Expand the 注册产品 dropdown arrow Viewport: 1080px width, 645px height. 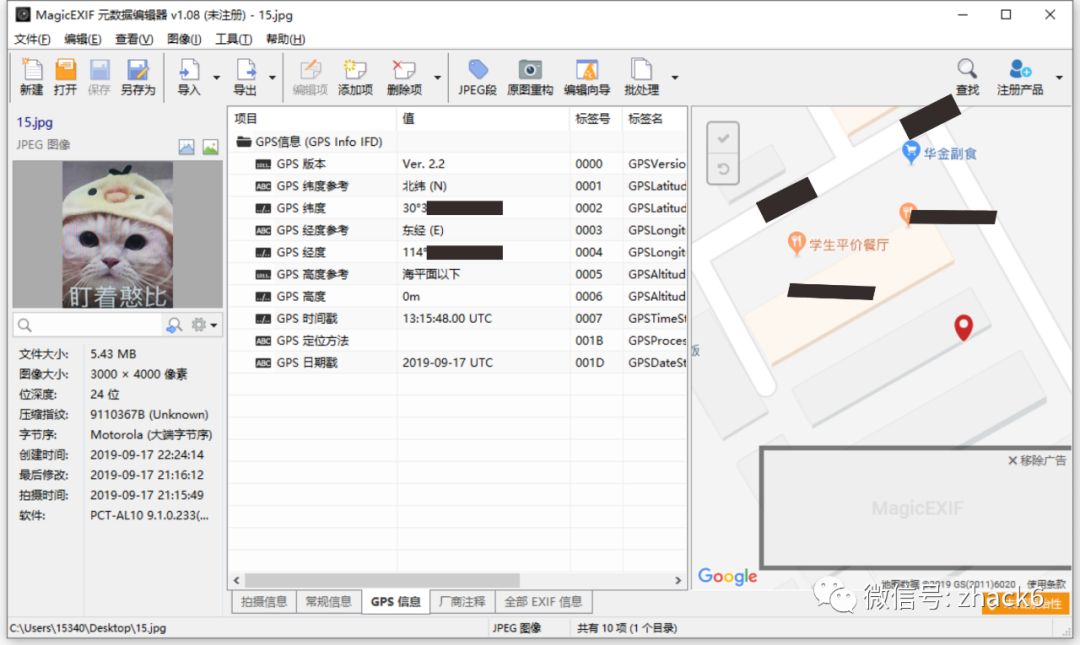[1059, 78]
